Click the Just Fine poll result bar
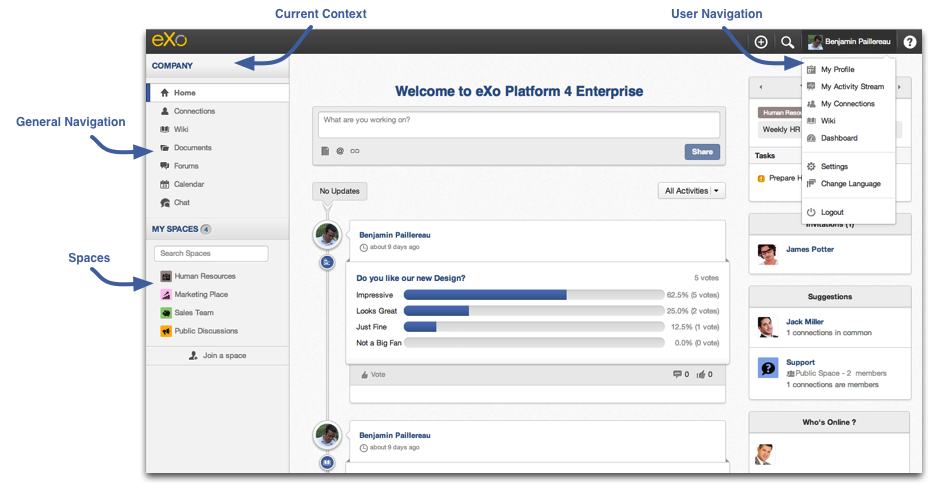The width and height of the screenshot is (939, 490). pos(534,327)
